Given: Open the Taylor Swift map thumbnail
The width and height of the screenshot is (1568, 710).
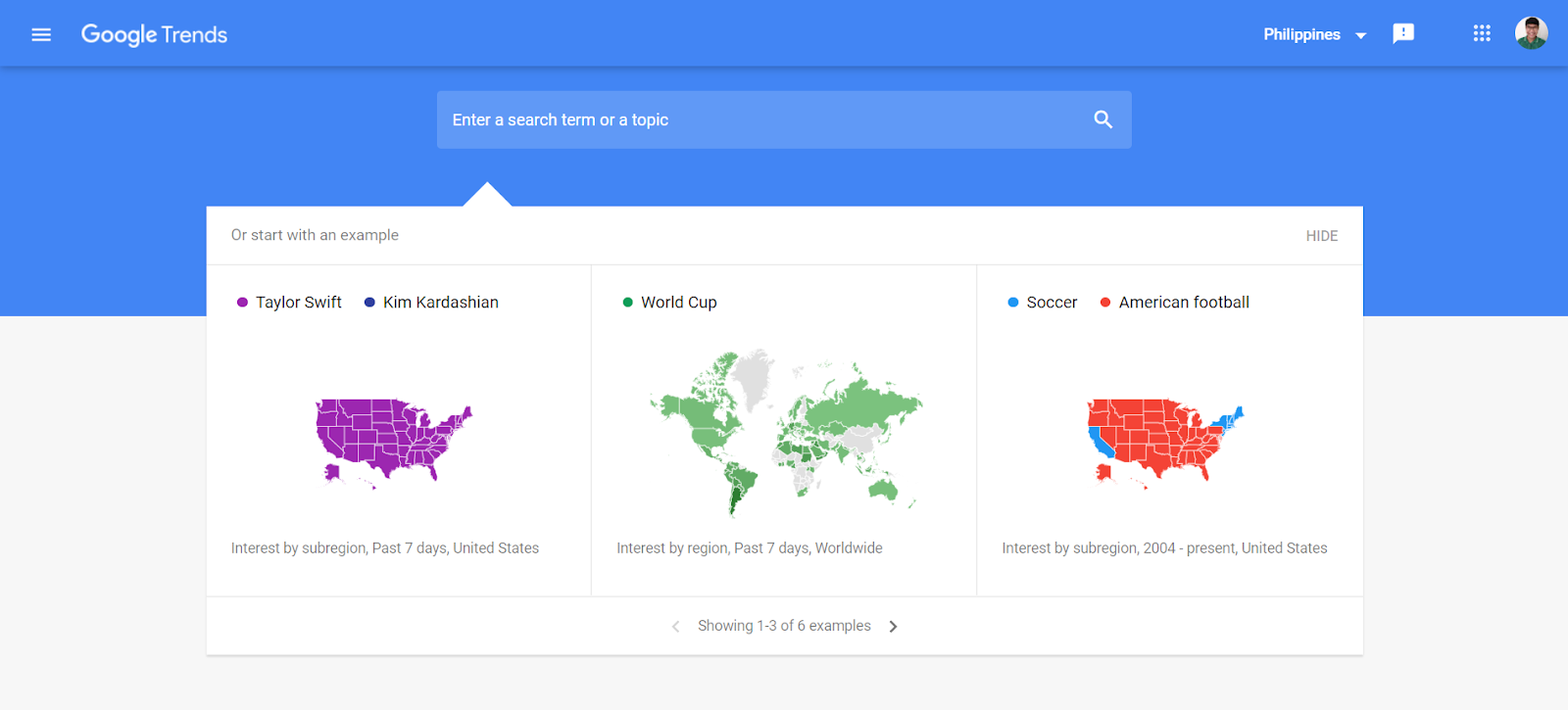Looking at the screenshot, I should pos(393,441).
